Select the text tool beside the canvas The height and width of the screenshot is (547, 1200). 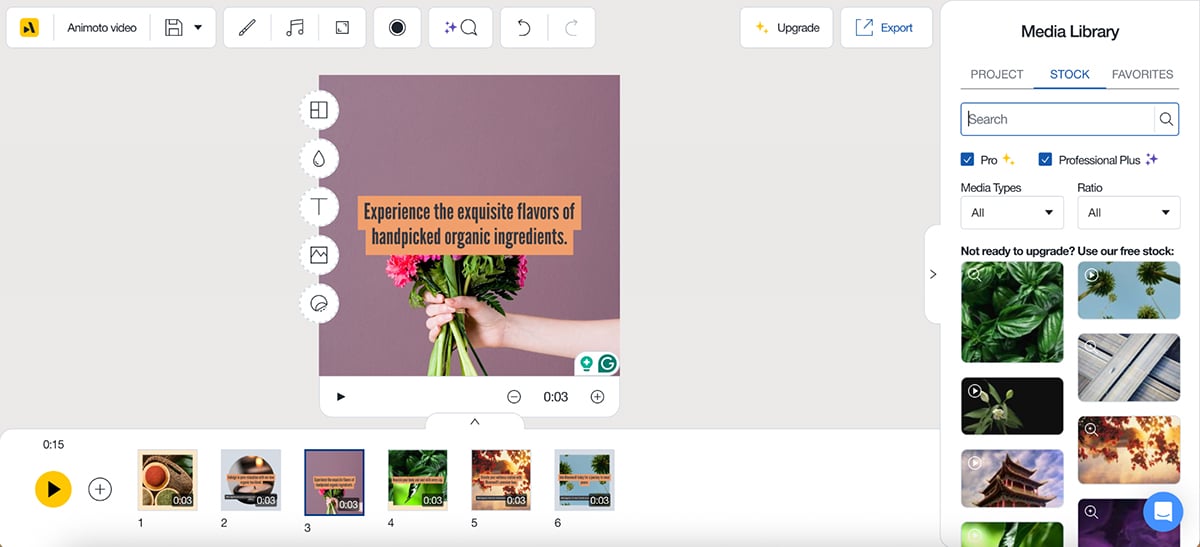click(x=319, y=207)
